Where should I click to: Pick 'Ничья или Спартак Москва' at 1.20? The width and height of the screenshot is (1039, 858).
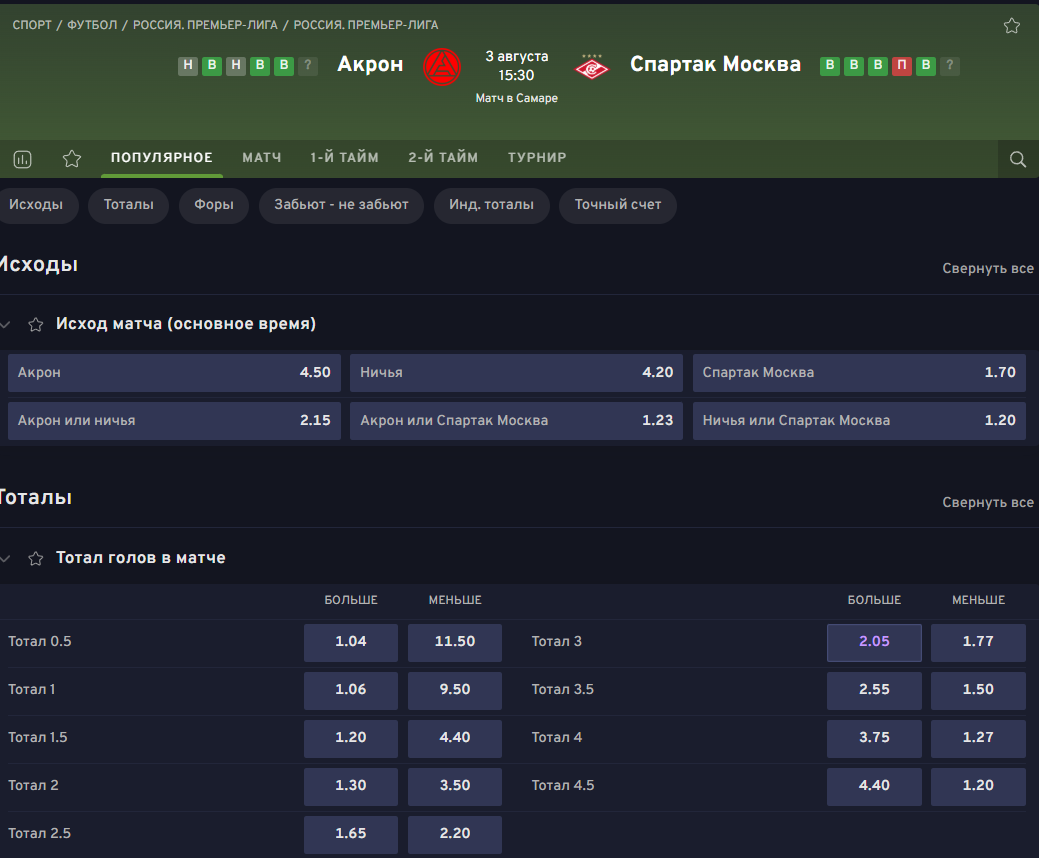coord(859,421)
